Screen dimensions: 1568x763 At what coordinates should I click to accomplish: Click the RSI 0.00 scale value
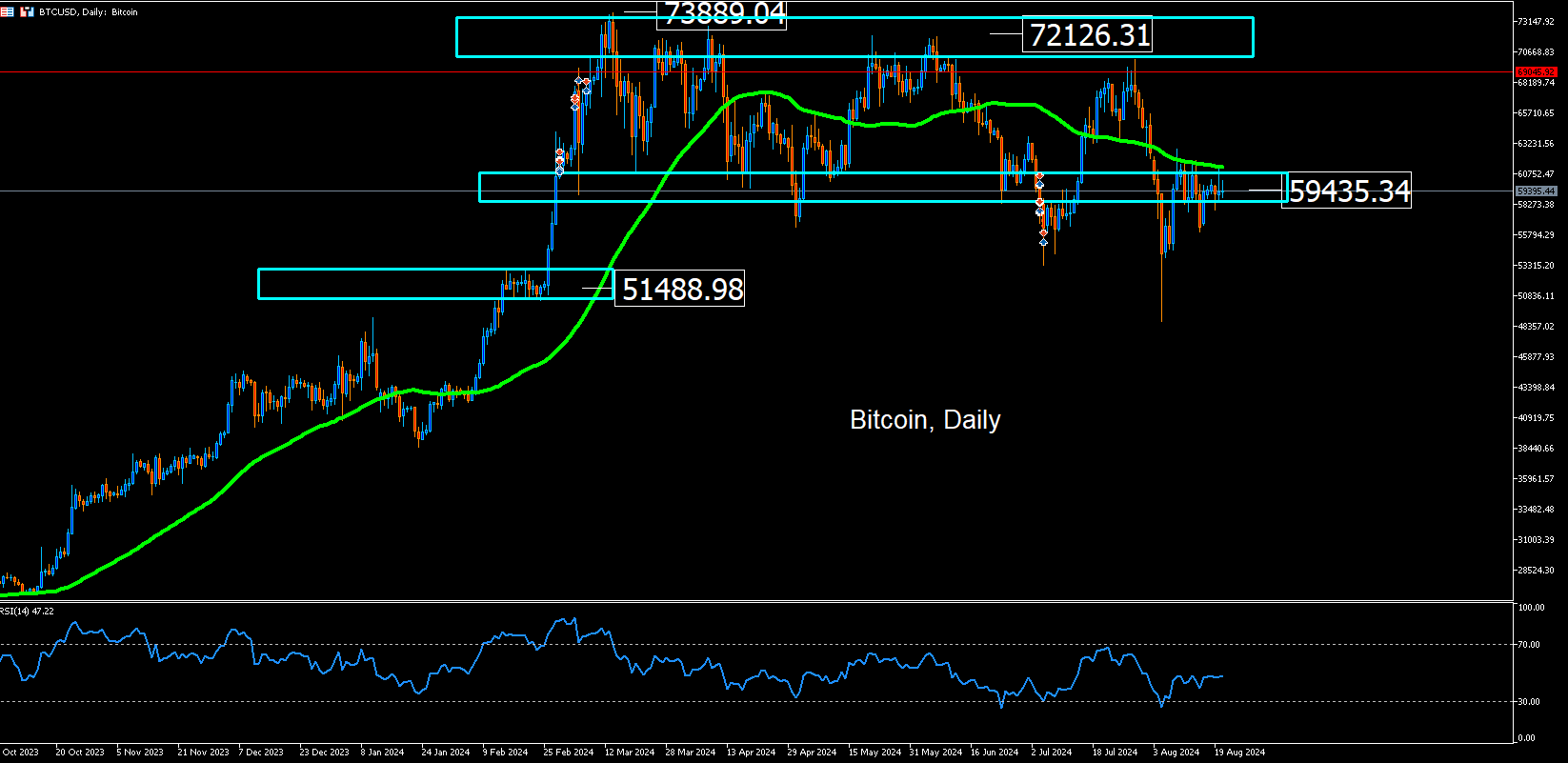click(x=1527, y=738)
